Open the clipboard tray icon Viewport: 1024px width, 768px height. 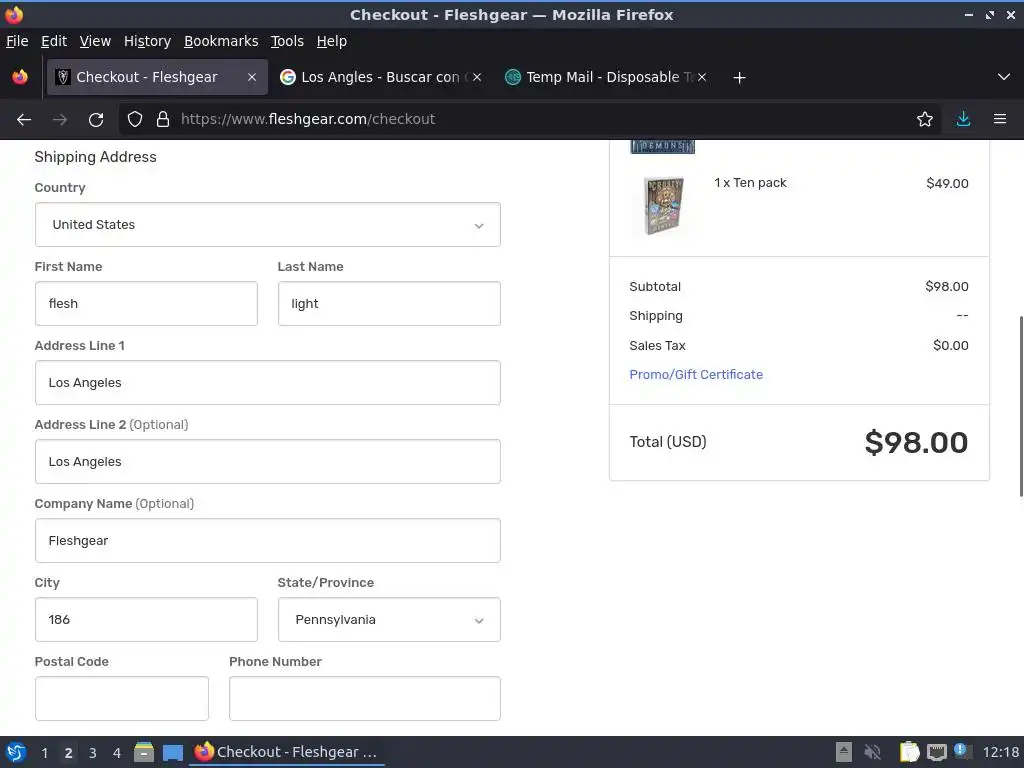pyautogui.click(x=909, y=752)
